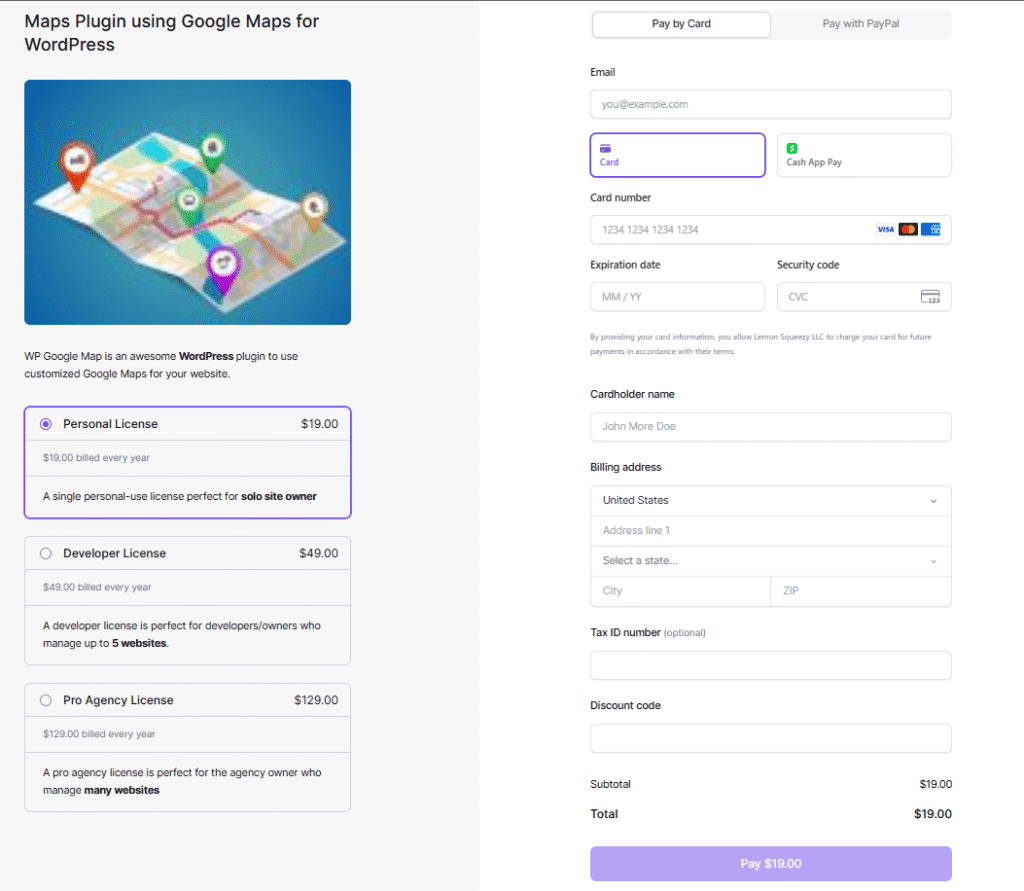Screen dimensions: 1024x891
Task: Click the Subtotal $19.00 amount
Action: tap(936, 784)
